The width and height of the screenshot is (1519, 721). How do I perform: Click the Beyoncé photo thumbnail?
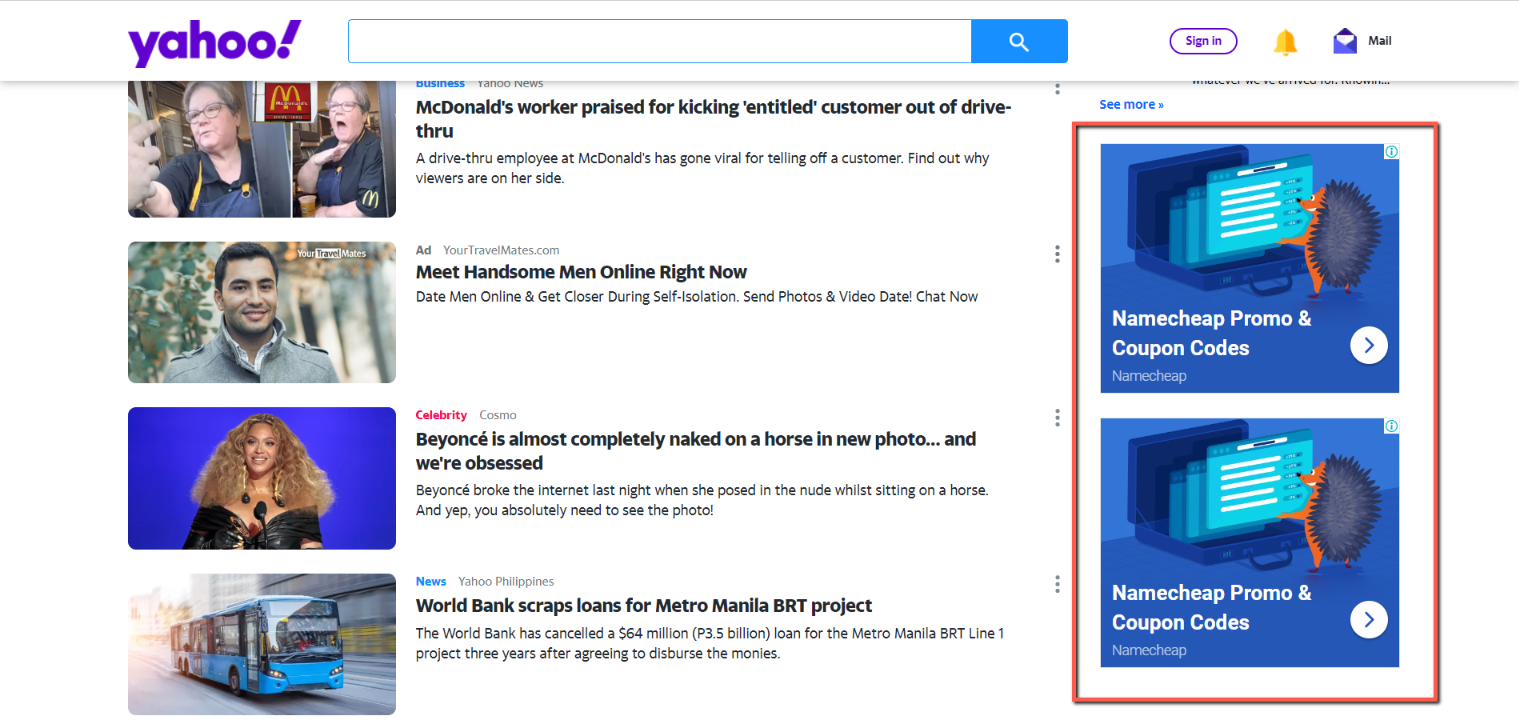pos(262,478)
